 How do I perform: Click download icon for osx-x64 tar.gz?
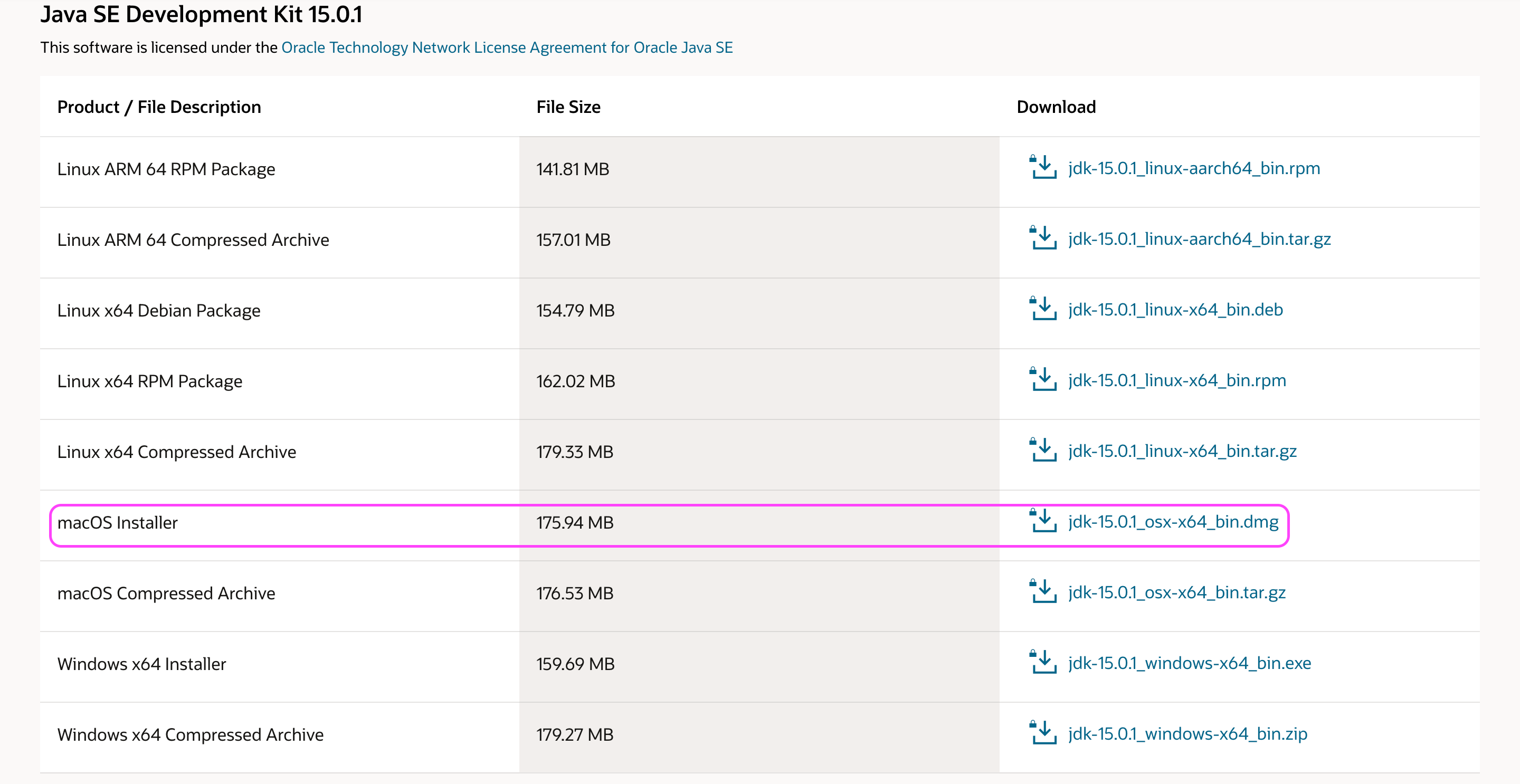pyautogui.click(x=1043, y=591)
